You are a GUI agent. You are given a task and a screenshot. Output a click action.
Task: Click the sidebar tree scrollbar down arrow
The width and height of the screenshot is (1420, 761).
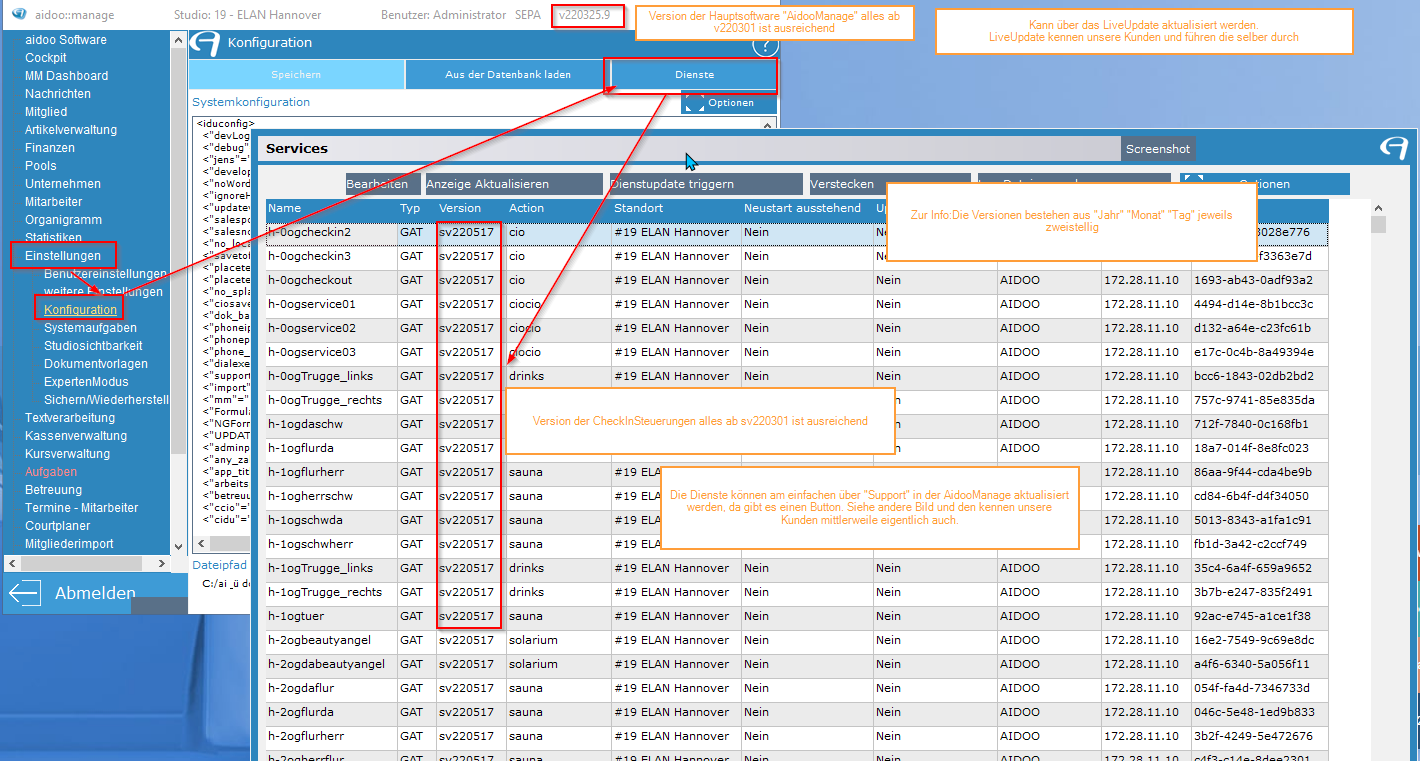[x=179, y=546]
